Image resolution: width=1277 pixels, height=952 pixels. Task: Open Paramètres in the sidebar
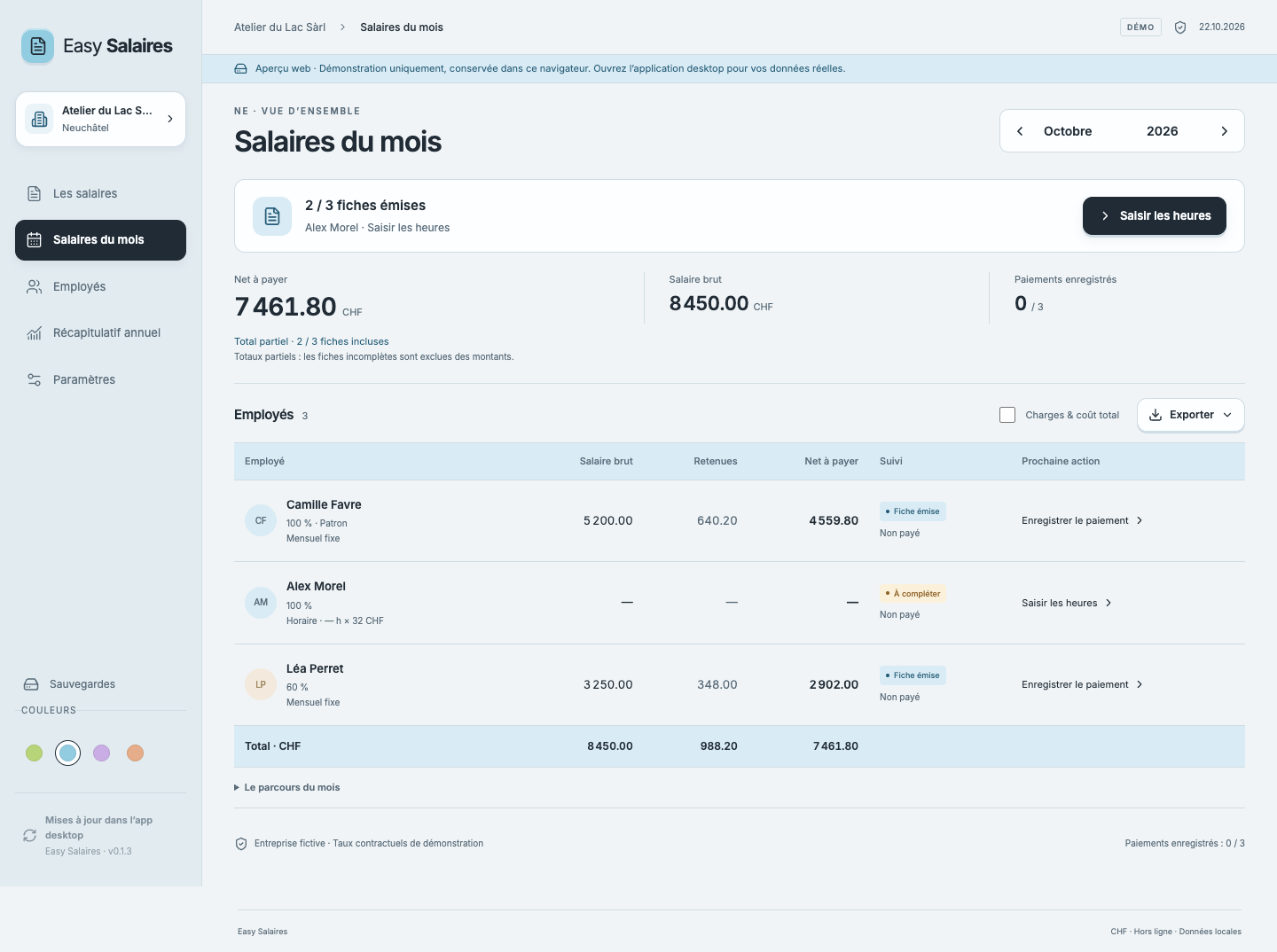coord(100,379)
